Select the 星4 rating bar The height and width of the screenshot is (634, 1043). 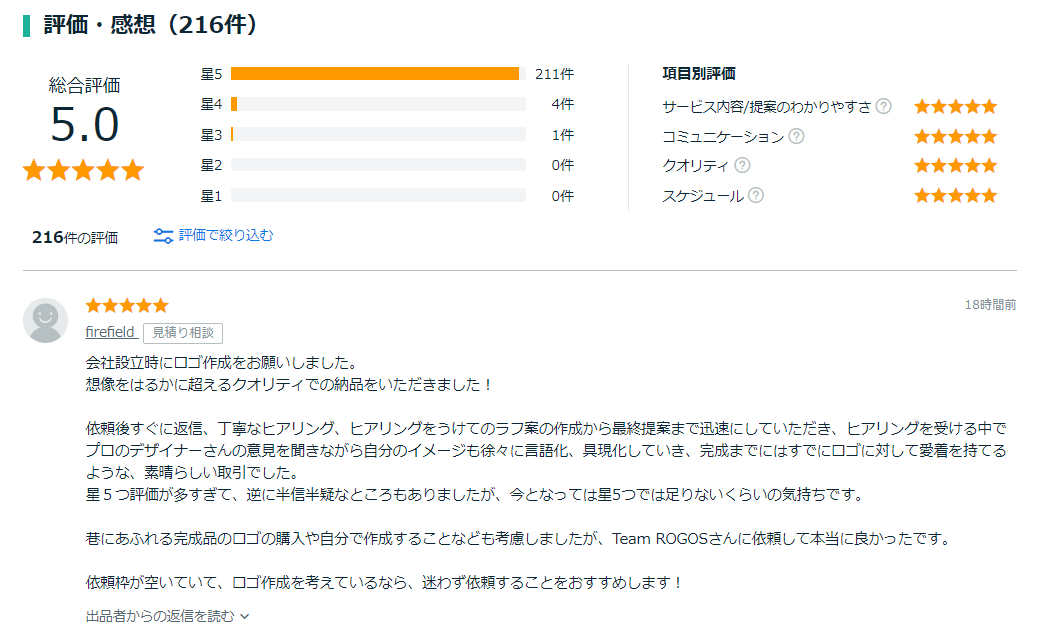(377, 104)
